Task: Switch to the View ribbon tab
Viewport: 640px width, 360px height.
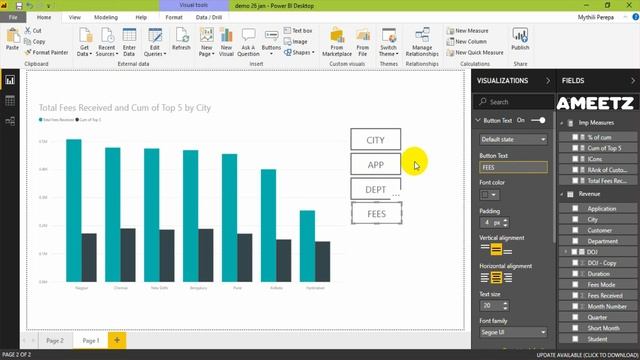Action: click(75, 18)
